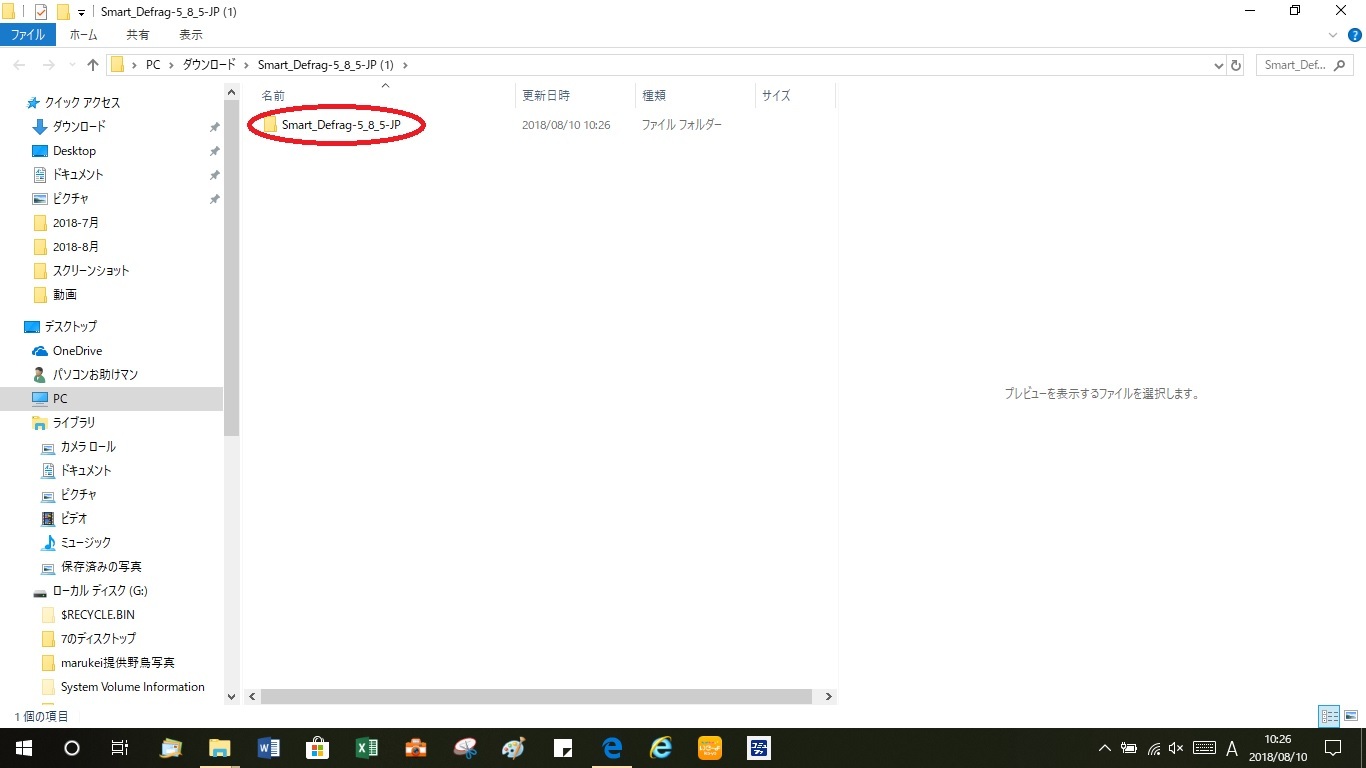Open the Customize Quick Access Toolbar dropdown
Image resolution: width=1366 pixels, height=768 pixels.
(x=81, y=12)
